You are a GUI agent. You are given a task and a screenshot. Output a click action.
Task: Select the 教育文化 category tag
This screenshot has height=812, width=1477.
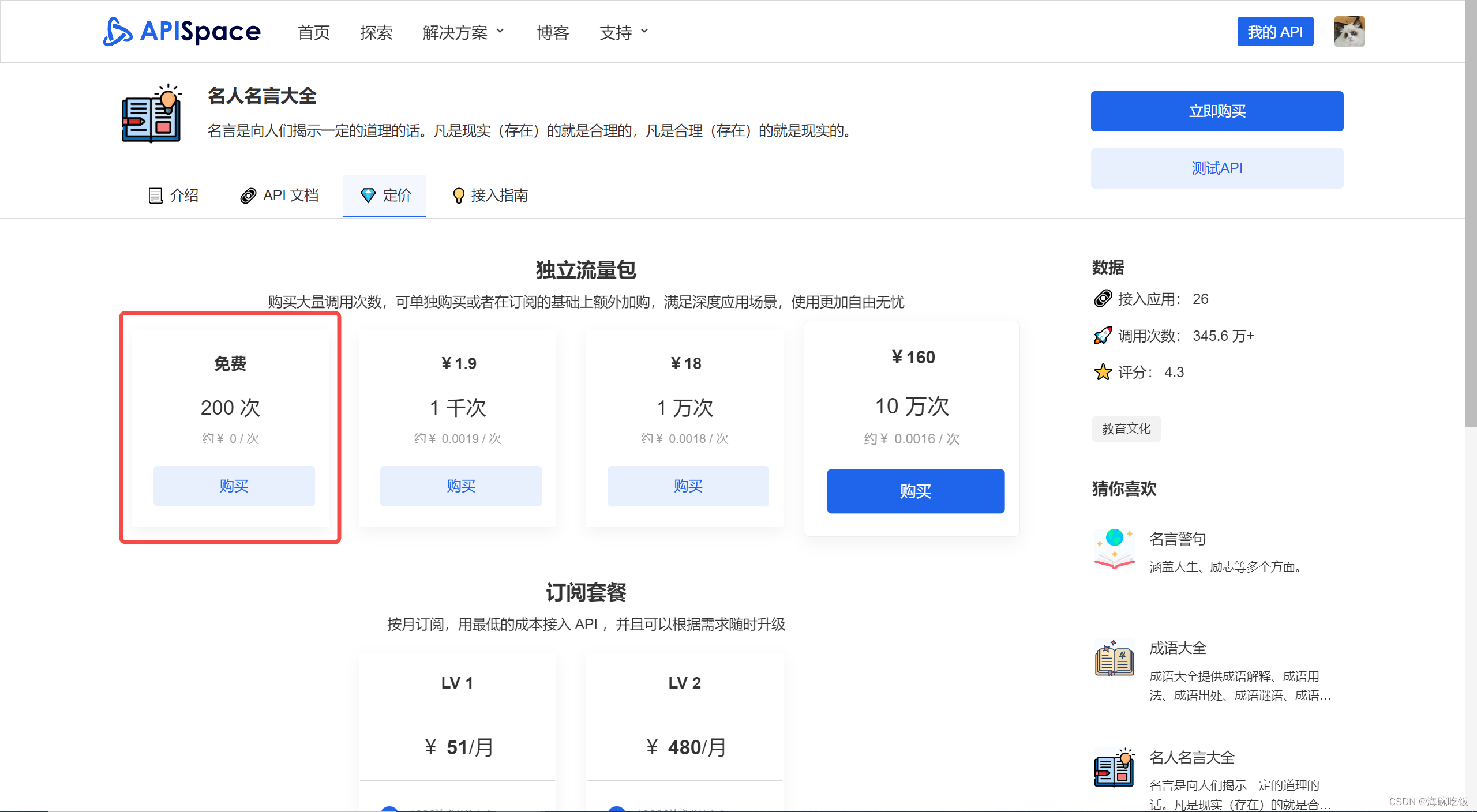pos(1126,429)
